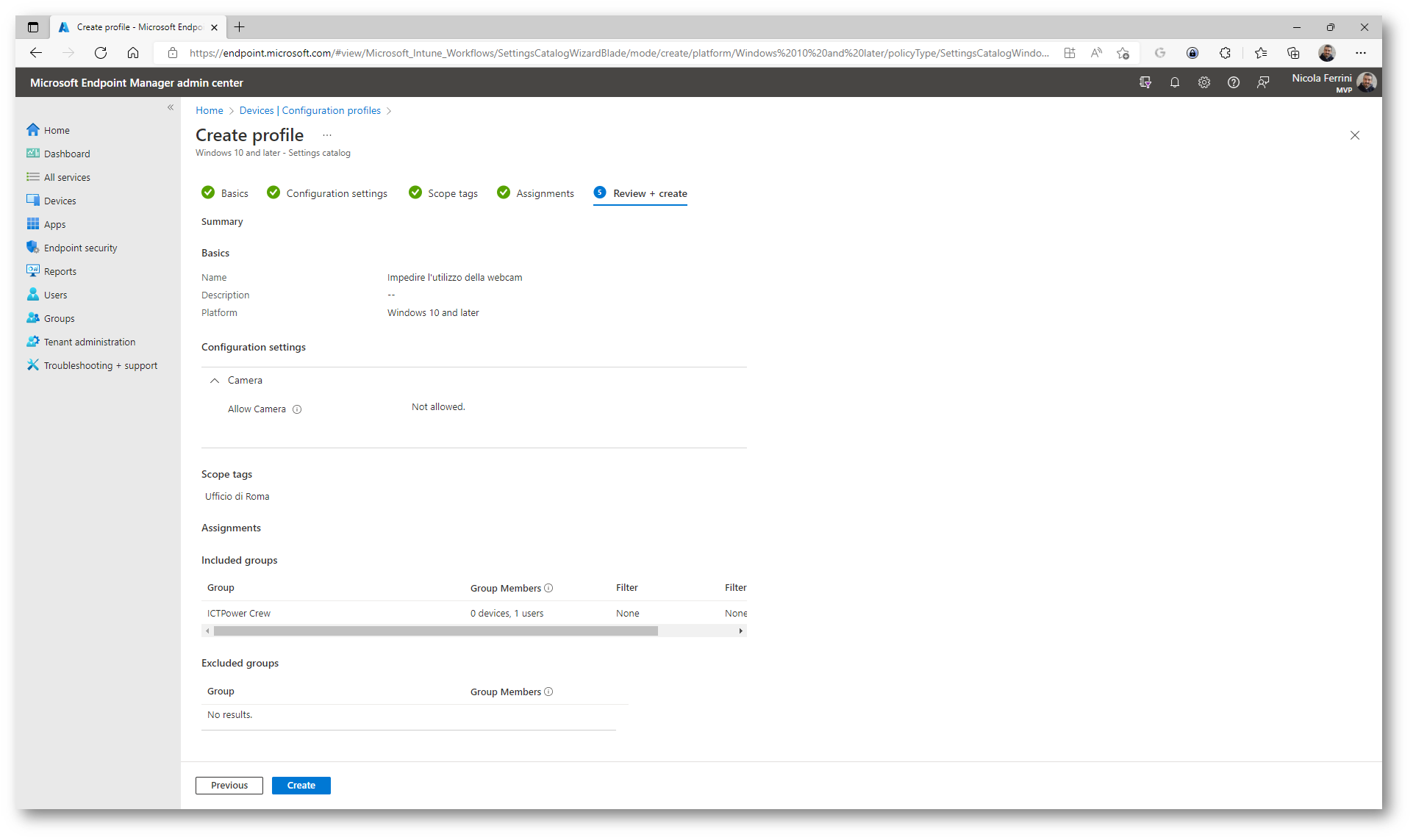The height and width of the screenshot is (840, 1413).
Task: Click the browser address bar
Action: [618, 53]
